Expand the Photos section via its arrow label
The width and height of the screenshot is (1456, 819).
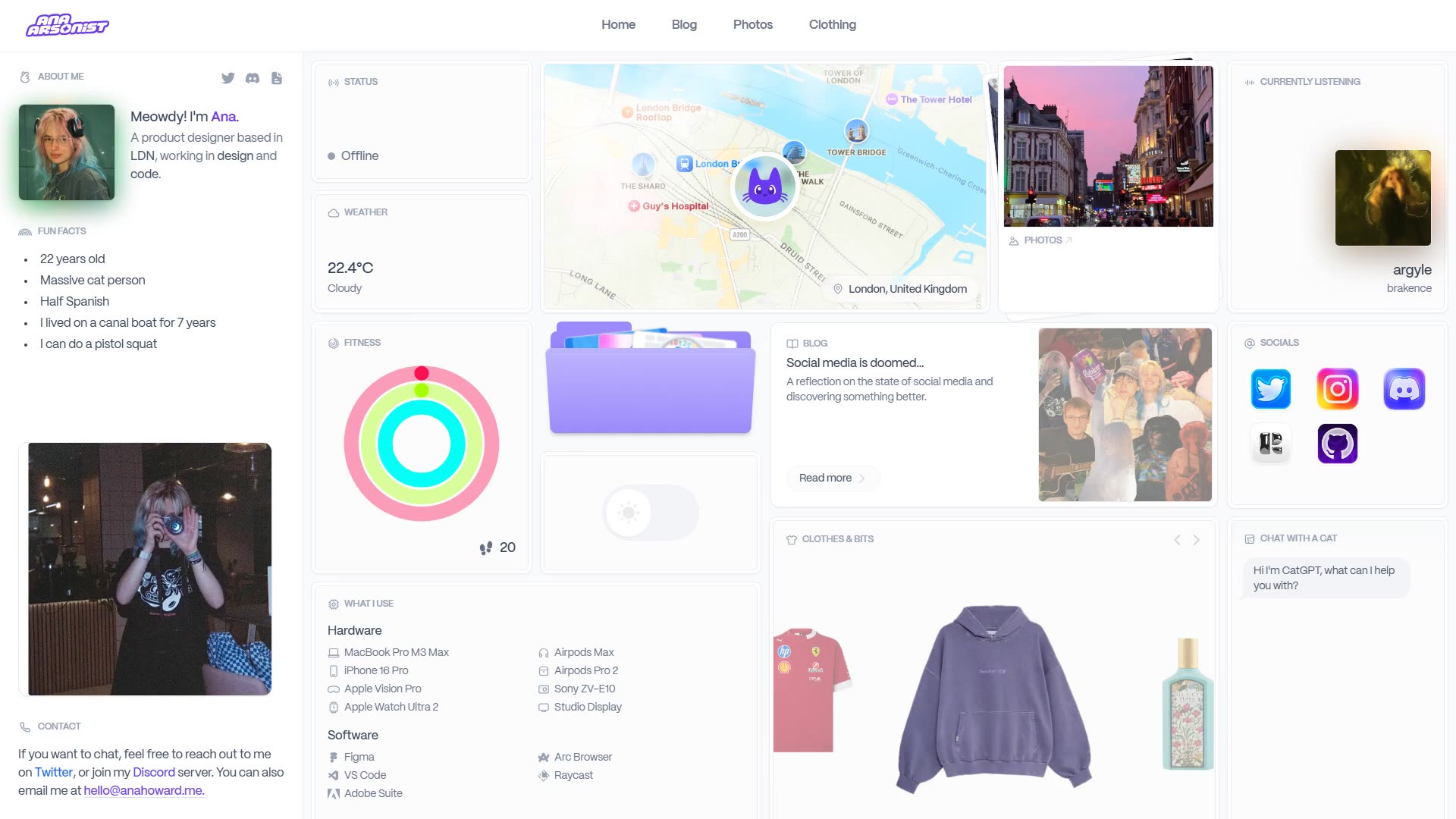point(1047,240)
